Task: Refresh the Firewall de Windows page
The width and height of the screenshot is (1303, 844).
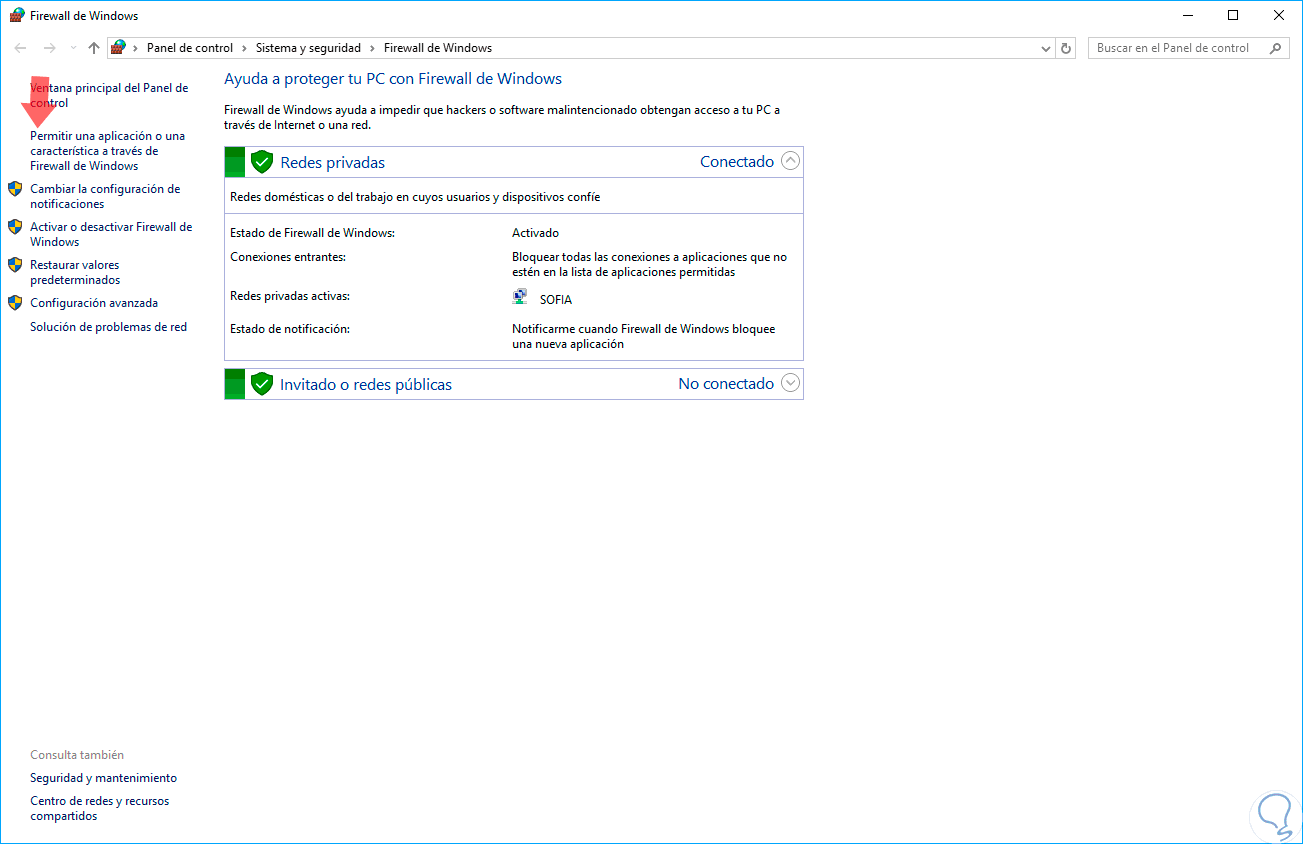Action: [x=1066, y=48]
